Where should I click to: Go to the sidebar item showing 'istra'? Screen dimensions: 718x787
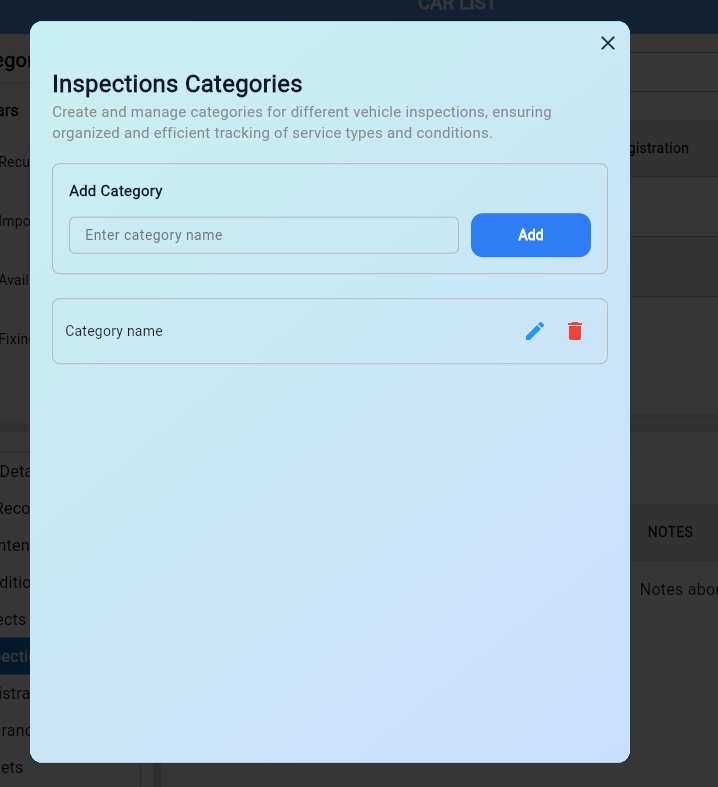click(15, 693)
